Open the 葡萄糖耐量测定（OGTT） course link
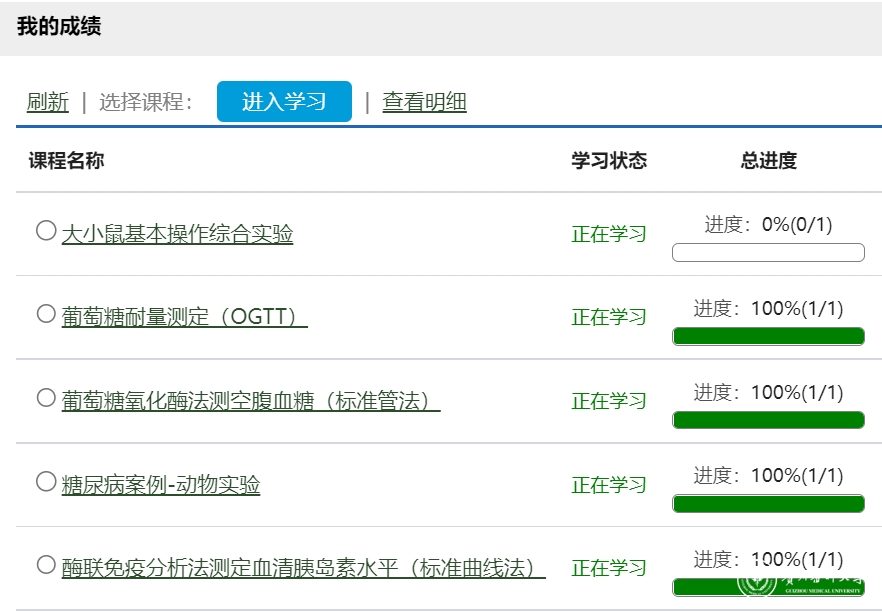This screenshot has height=612, width=882. [x=184, y=317]
